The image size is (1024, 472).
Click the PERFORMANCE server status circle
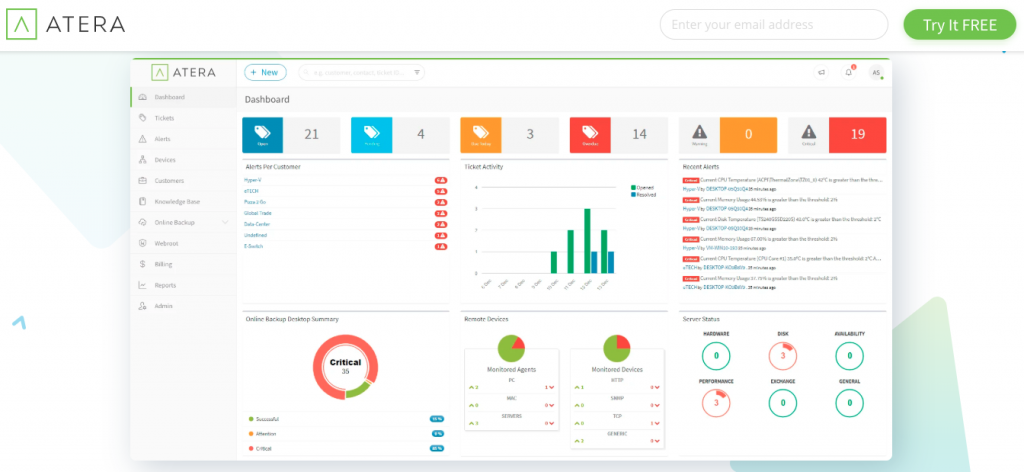716,403
